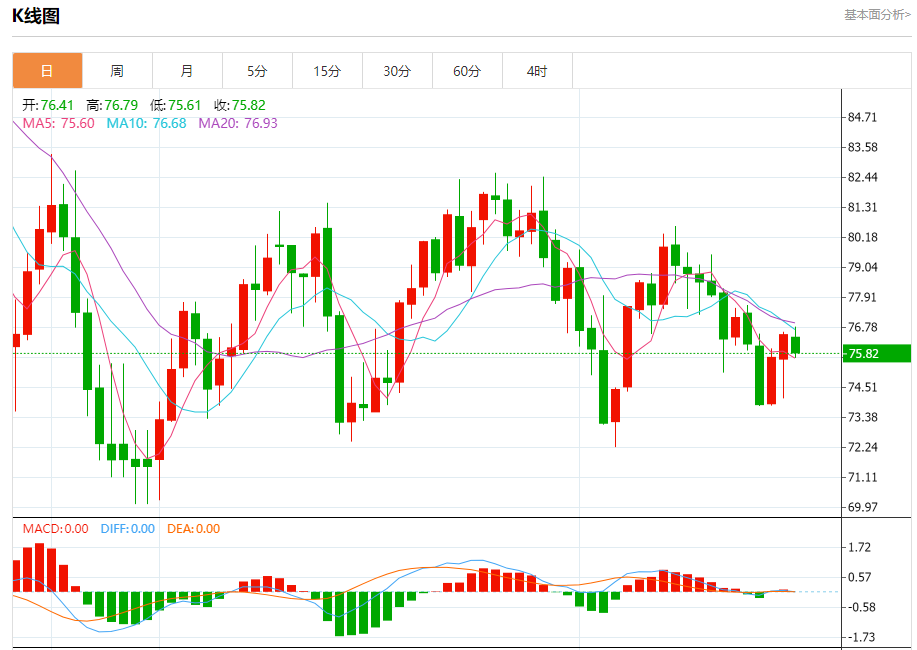The width and height of the screenshot is (917, 650).
Task: Click the 72.24 price axis label
Action: point(863,447)
